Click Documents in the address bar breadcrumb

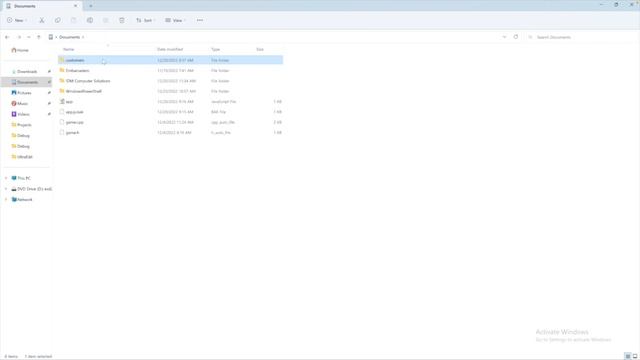pyautogui.click(x=69, y=37)
